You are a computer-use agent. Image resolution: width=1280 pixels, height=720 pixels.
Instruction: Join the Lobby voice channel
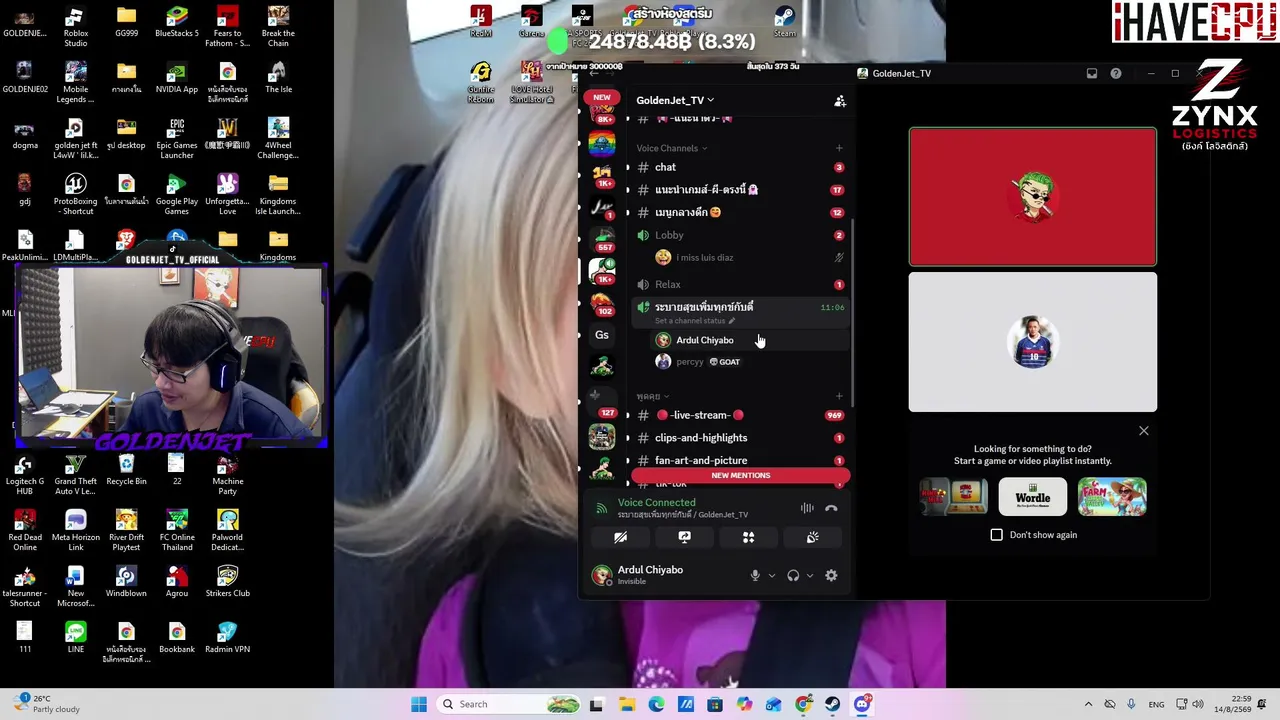[740, 235]
